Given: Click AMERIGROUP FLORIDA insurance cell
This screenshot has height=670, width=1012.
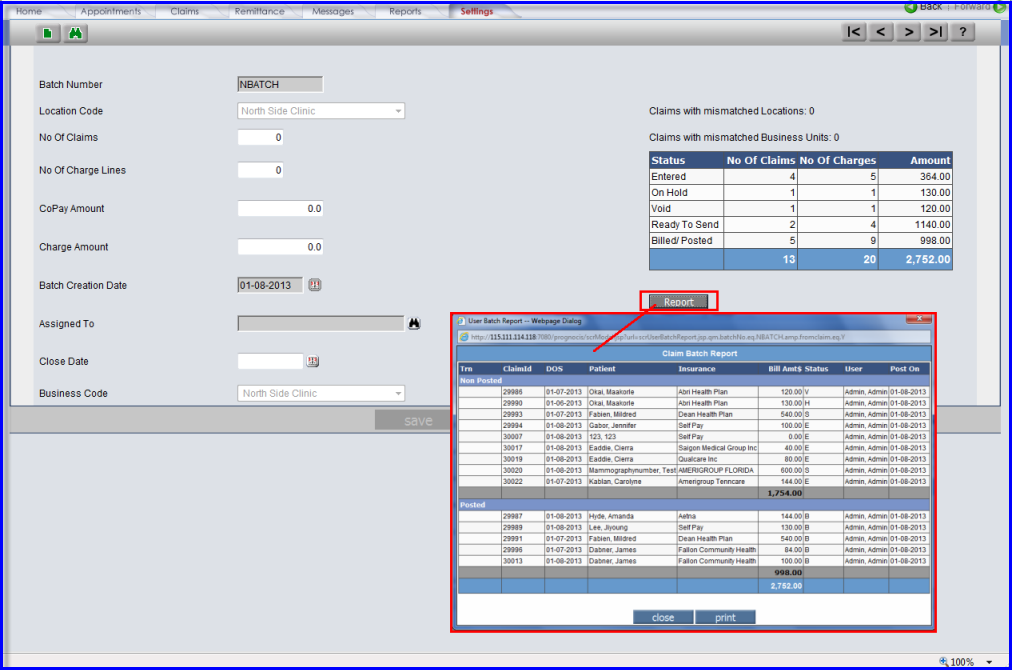Looking at the screenshot, I should point(716,471).
